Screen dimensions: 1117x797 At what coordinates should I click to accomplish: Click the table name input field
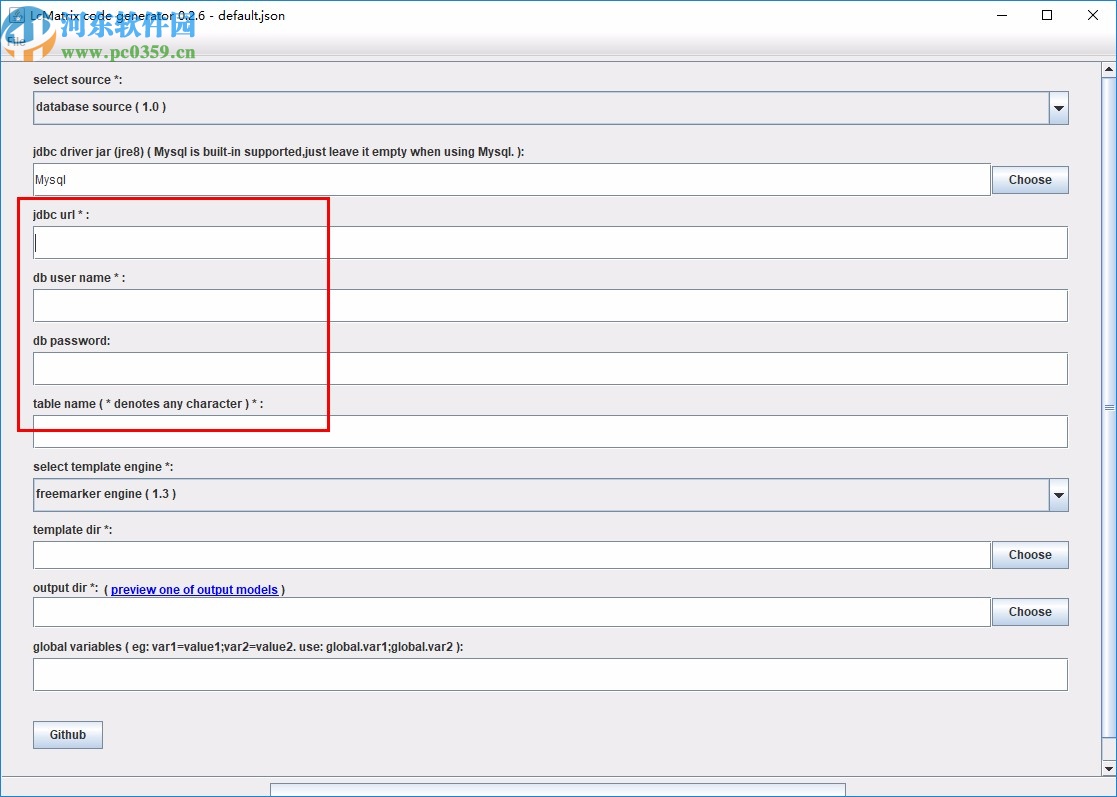click(x=550, y=432)
